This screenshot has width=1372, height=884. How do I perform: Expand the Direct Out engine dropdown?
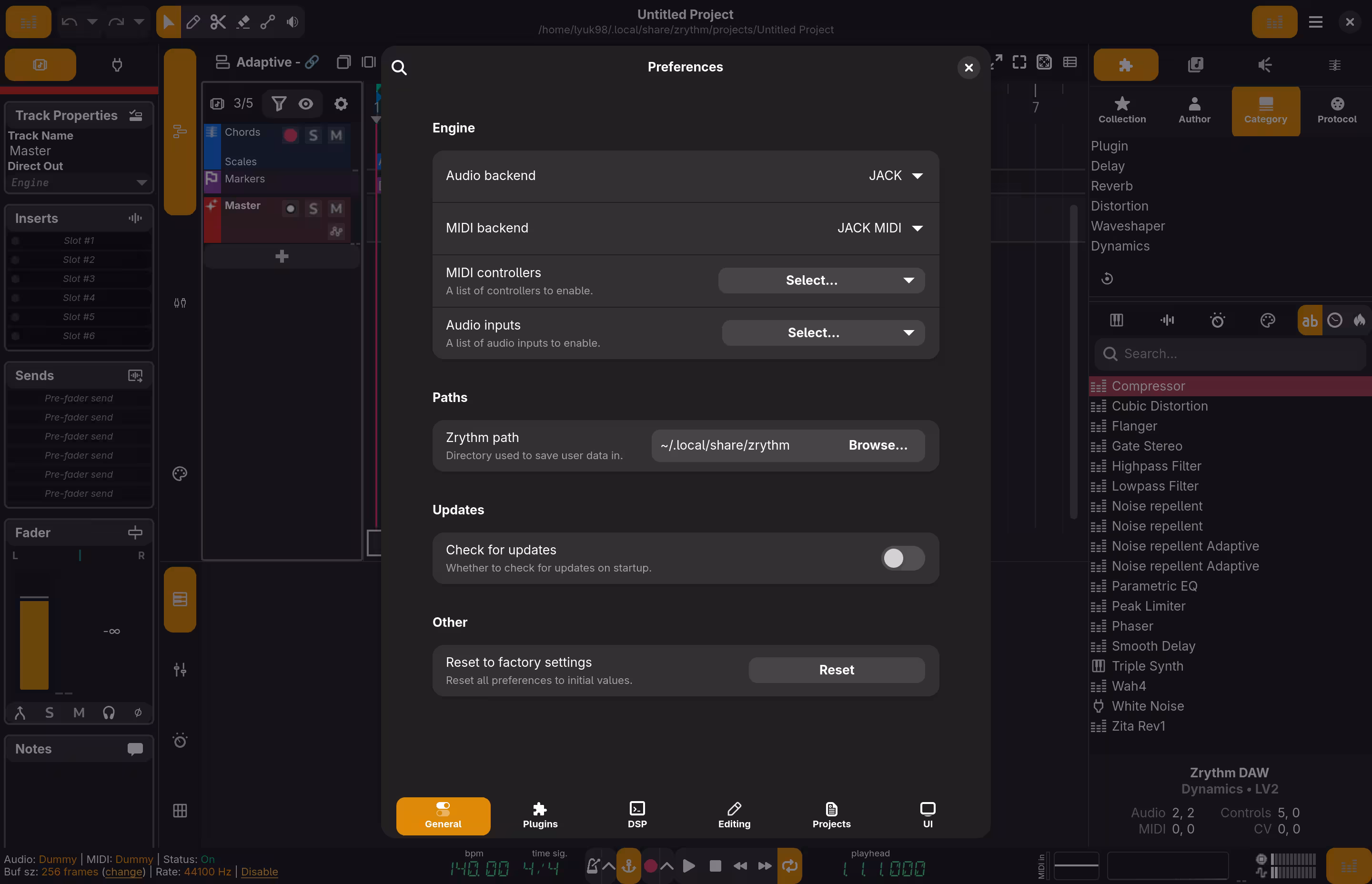tap(79, 182)
